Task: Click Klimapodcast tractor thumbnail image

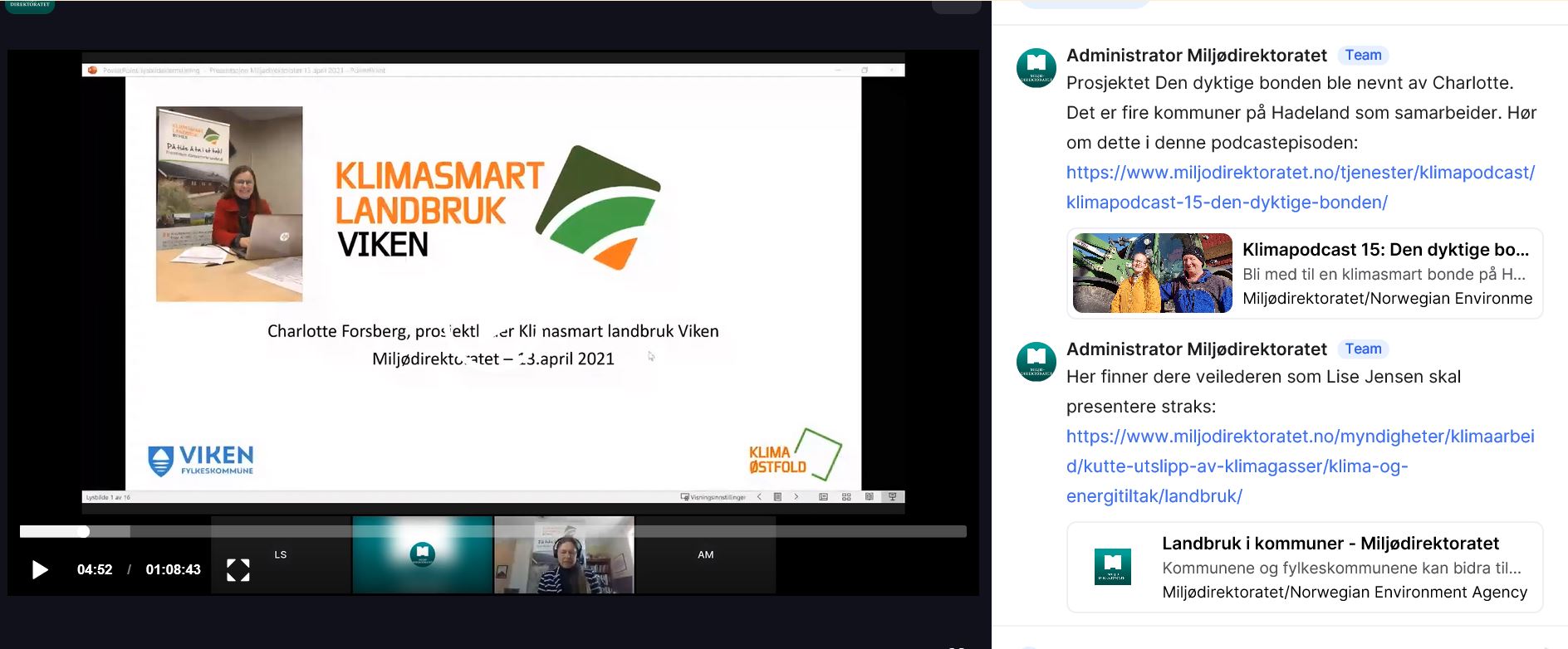Action: point(1152,273)
